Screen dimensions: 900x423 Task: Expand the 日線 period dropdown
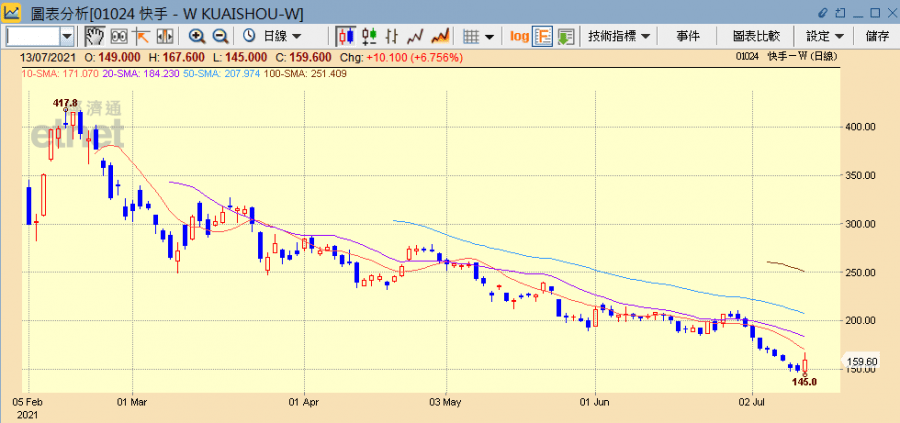coord(281,36)
